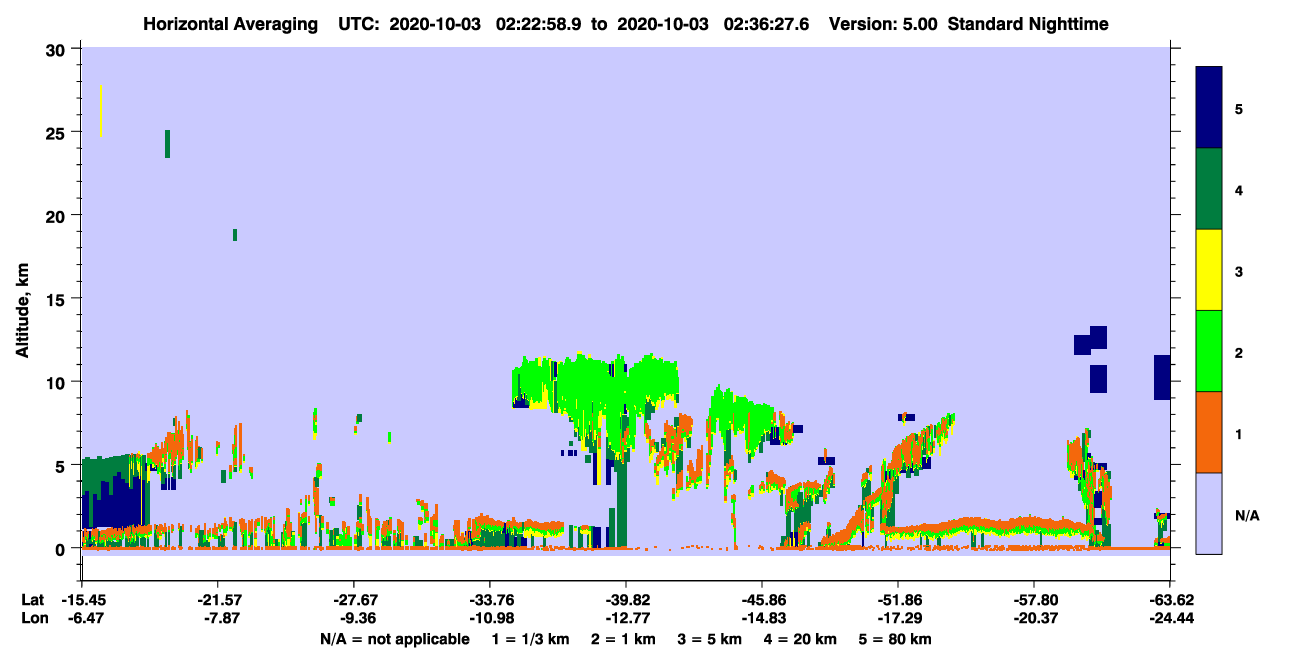Screen dimensions: 1300x667
Task: Click the latitude value -27.67
Action: (354, 599)
